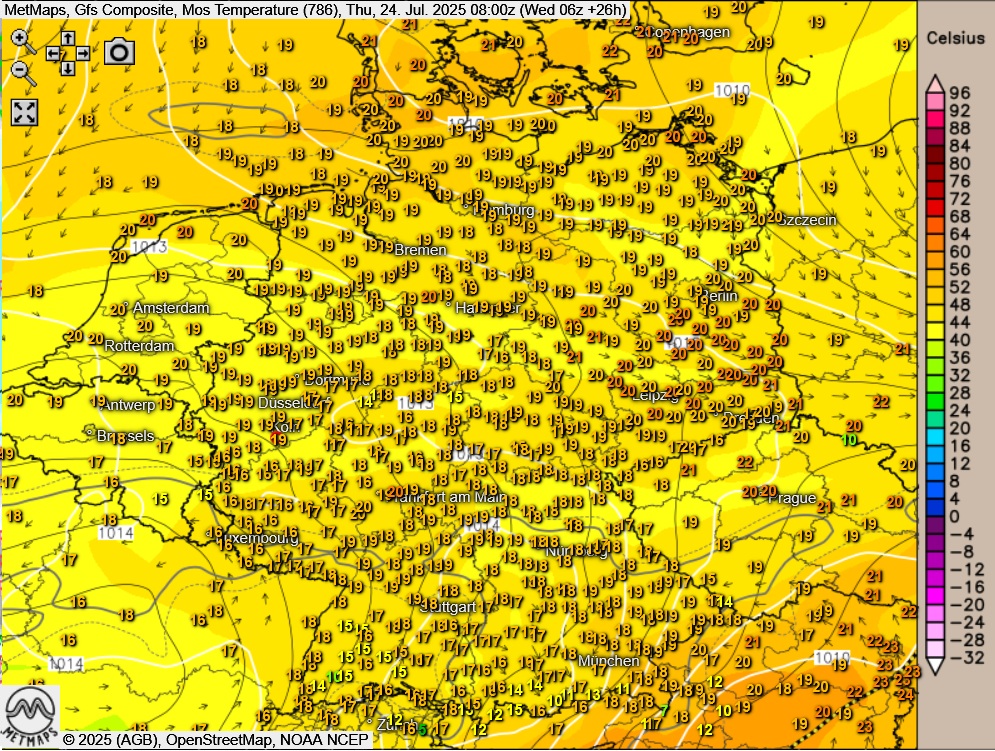Pan the map down with the arrow
The height and width of the screenshot is (751, 995).
pyautogui.click(x=67, y=69)
